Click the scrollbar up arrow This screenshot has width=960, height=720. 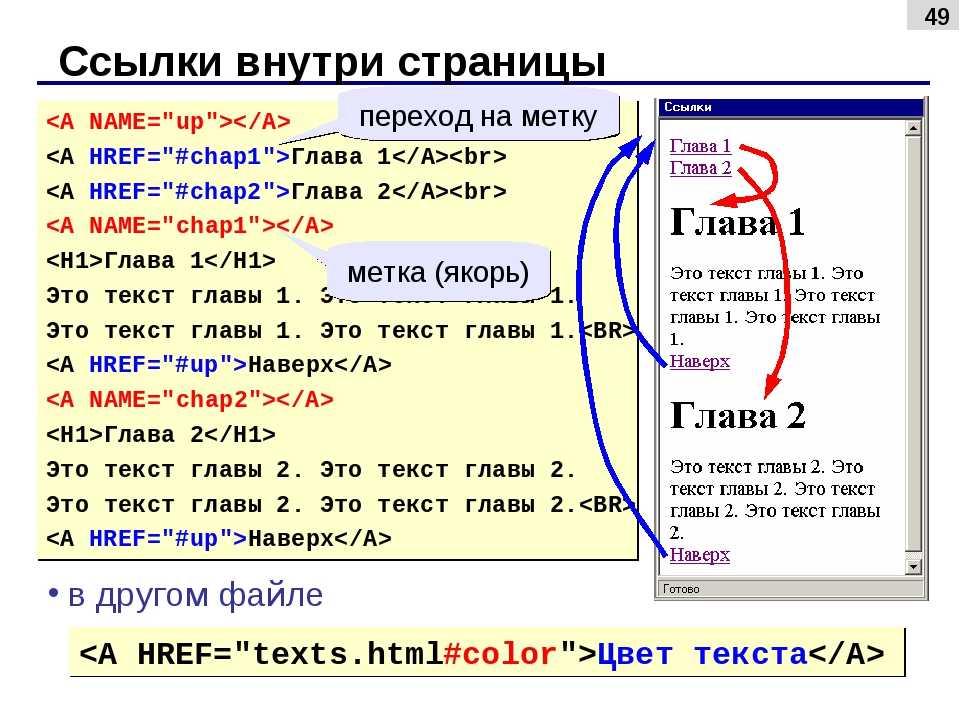pyautogui.click(x=913, y=128)
